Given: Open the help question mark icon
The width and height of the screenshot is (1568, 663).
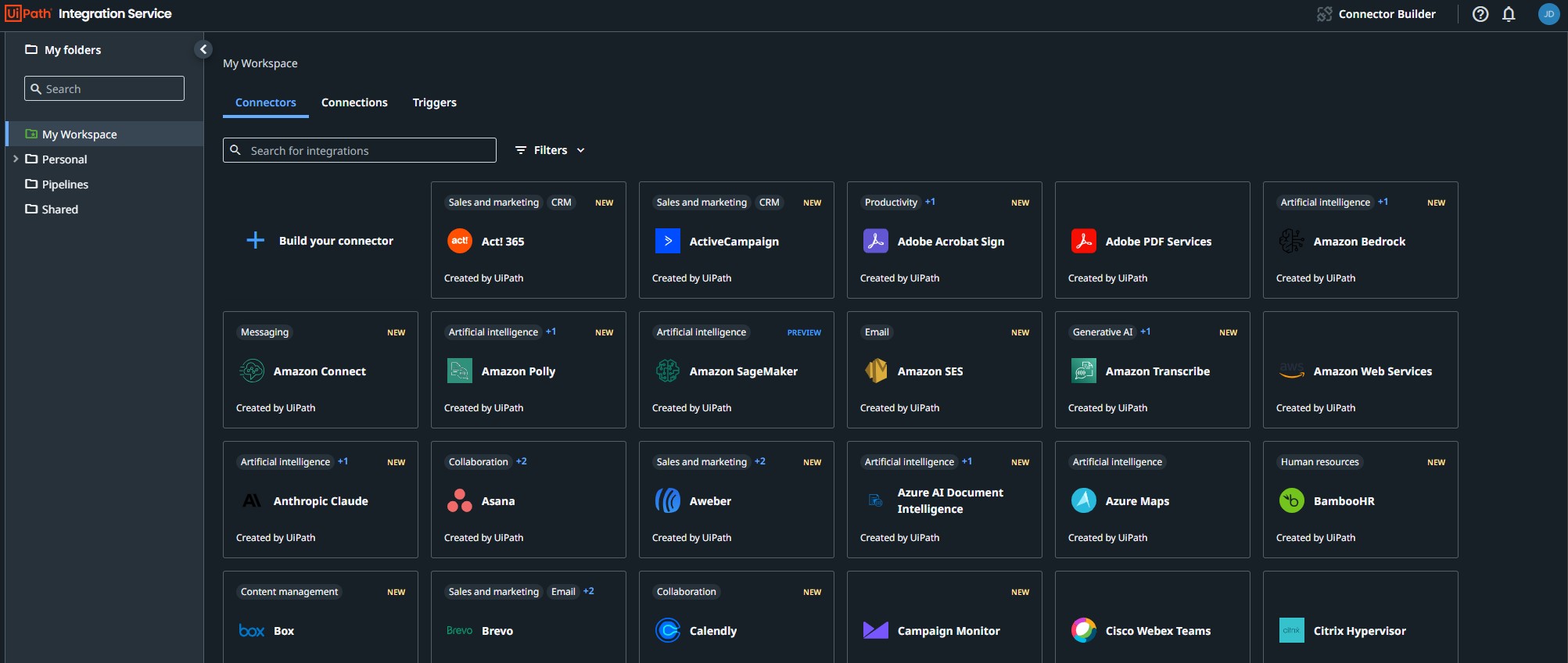Looking at the screenshot, I should coord(1480,14).
